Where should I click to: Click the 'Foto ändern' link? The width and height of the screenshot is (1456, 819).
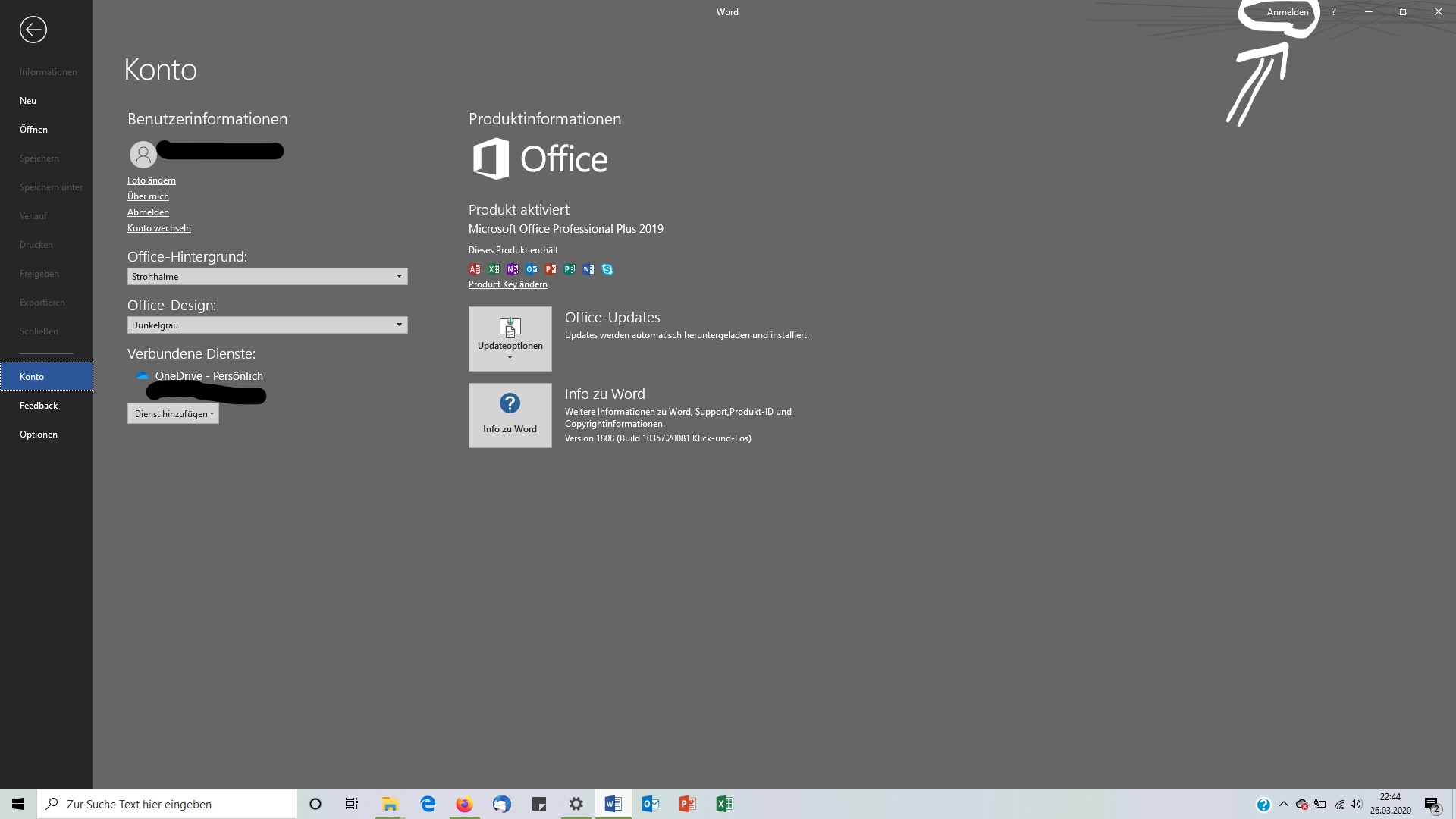click(152, 180)
